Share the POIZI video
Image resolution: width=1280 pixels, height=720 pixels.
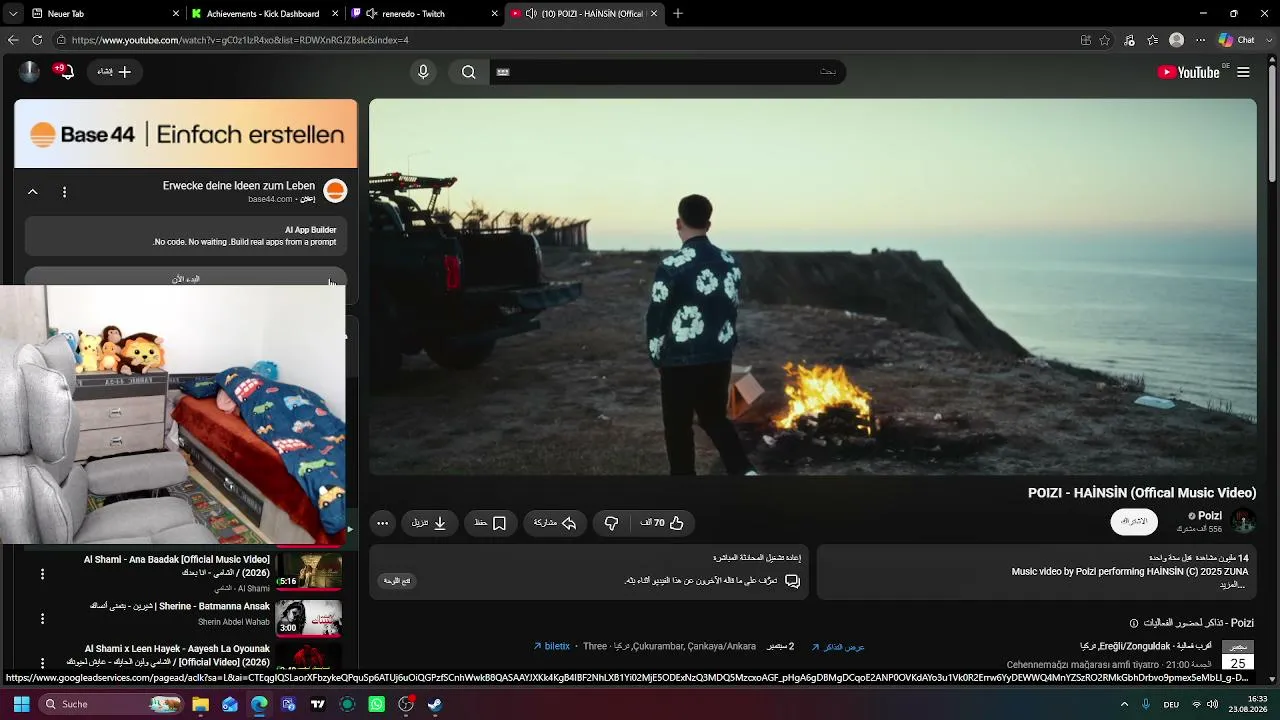tap(554, 523)
